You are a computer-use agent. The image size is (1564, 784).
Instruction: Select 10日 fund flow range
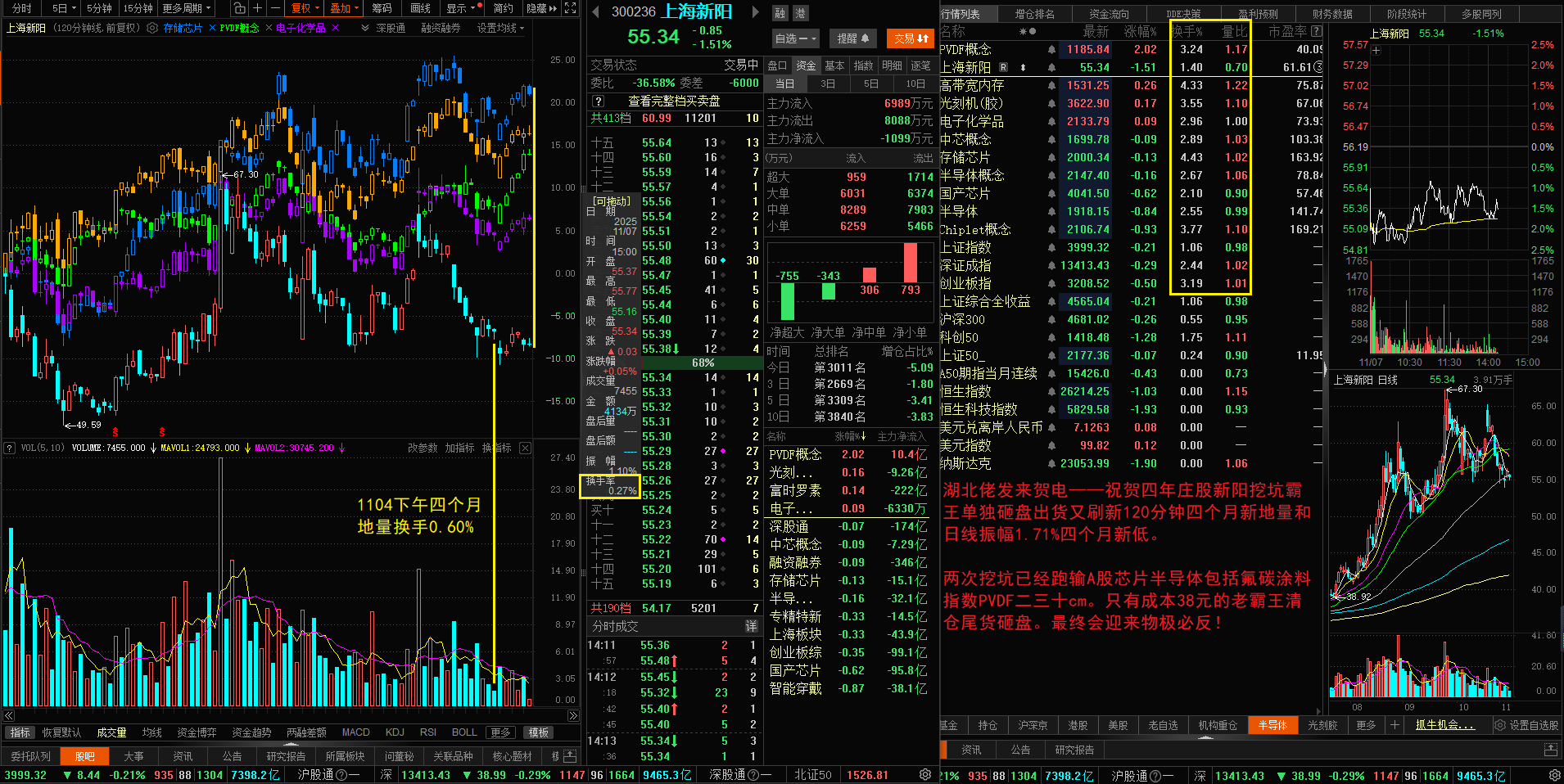click(x=915, y=83)
